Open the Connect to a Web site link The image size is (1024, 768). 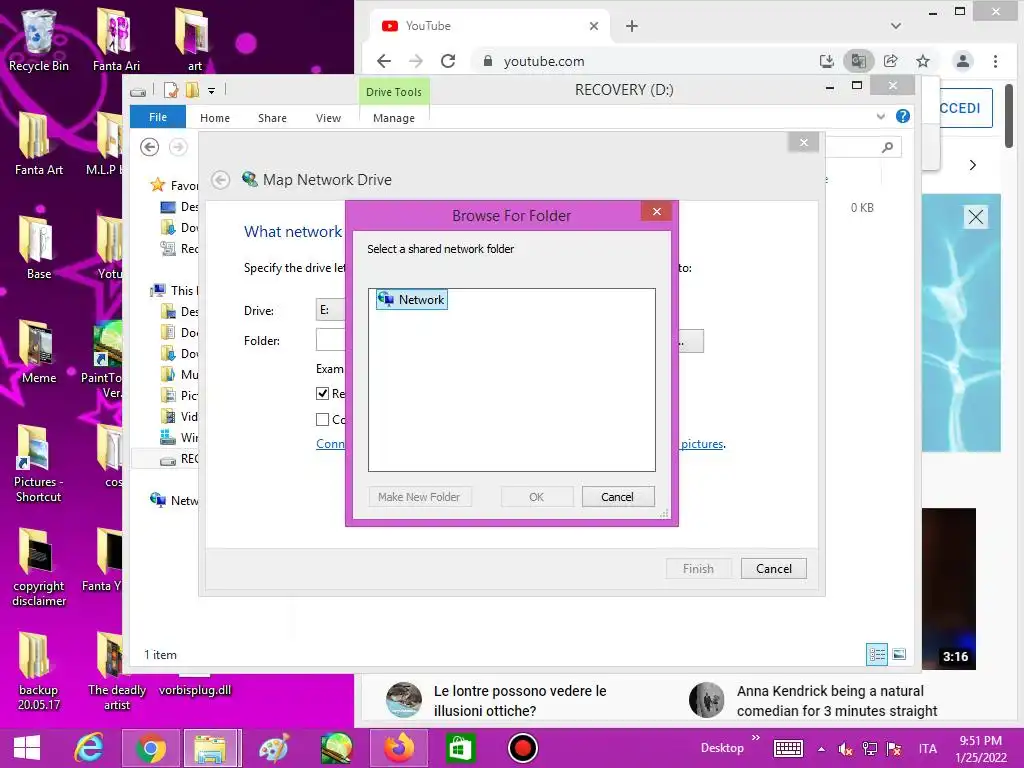tap(330, 444)
